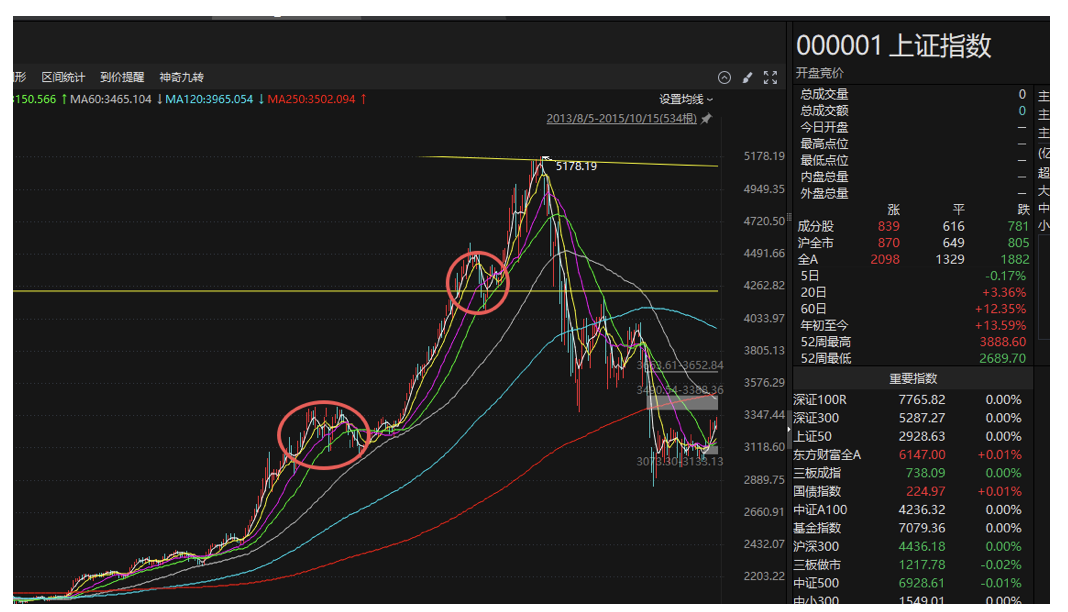Click the pin icon beside date range

point(706,119)
